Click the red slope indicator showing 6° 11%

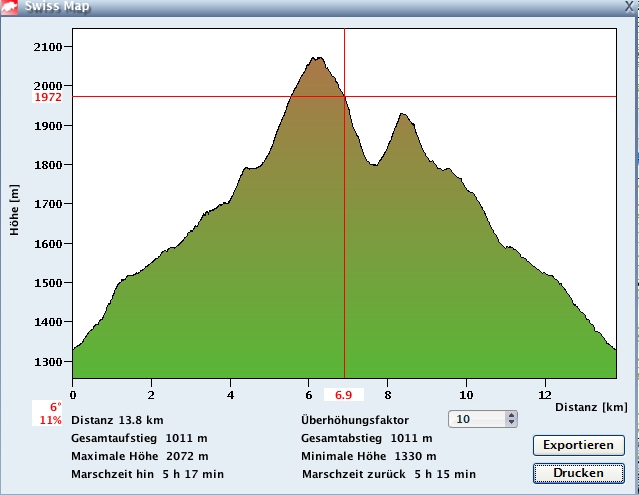coord(50,413)
